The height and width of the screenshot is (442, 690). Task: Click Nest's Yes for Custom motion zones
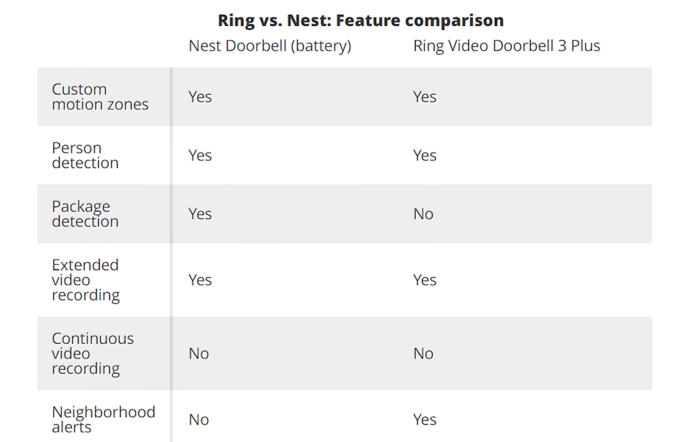click(x=200, y=97)
